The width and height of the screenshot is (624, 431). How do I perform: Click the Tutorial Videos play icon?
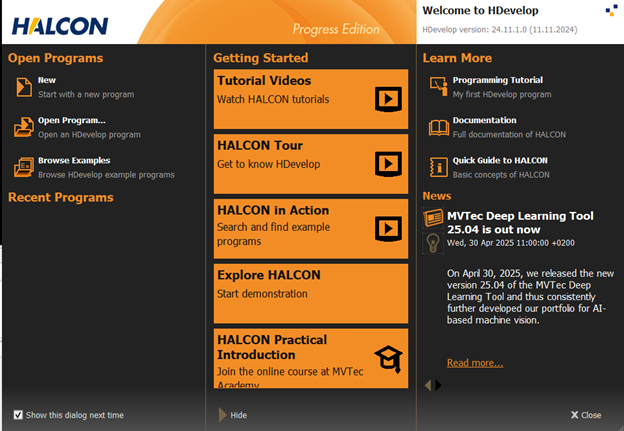(388, 99)
